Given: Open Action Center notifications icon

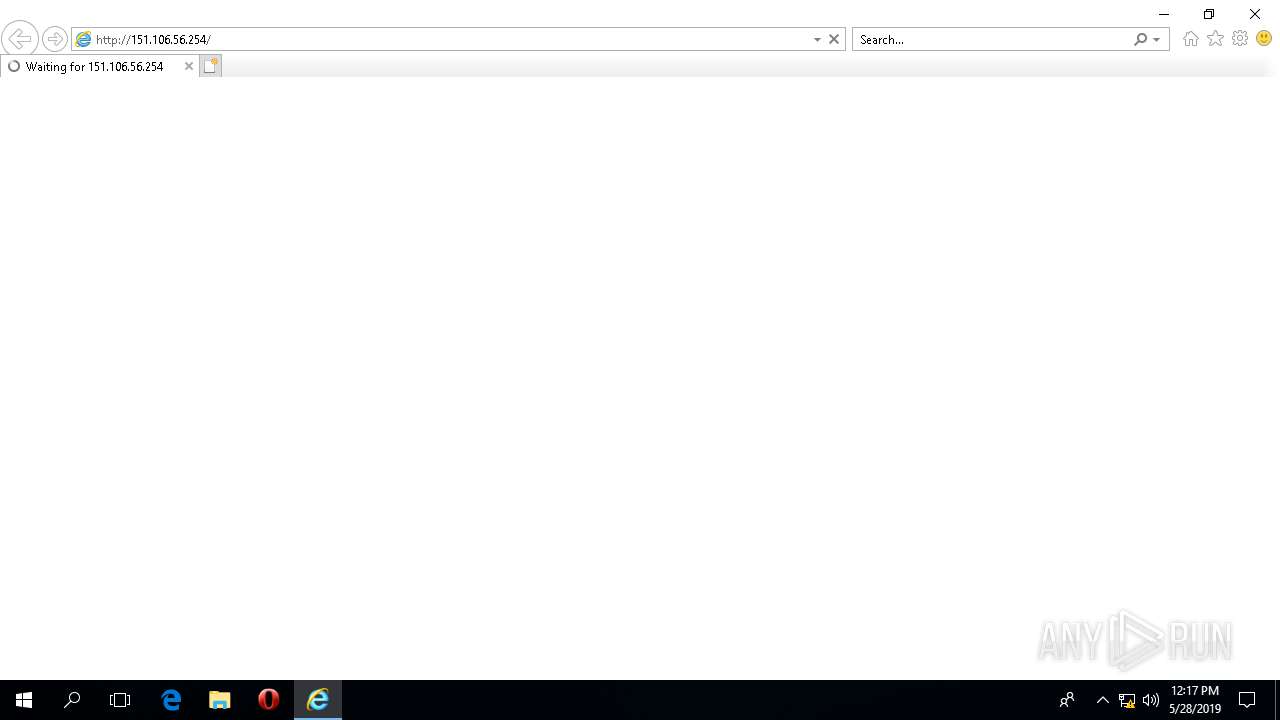Looking at the screenshot, I should [x=1247, y=700].
